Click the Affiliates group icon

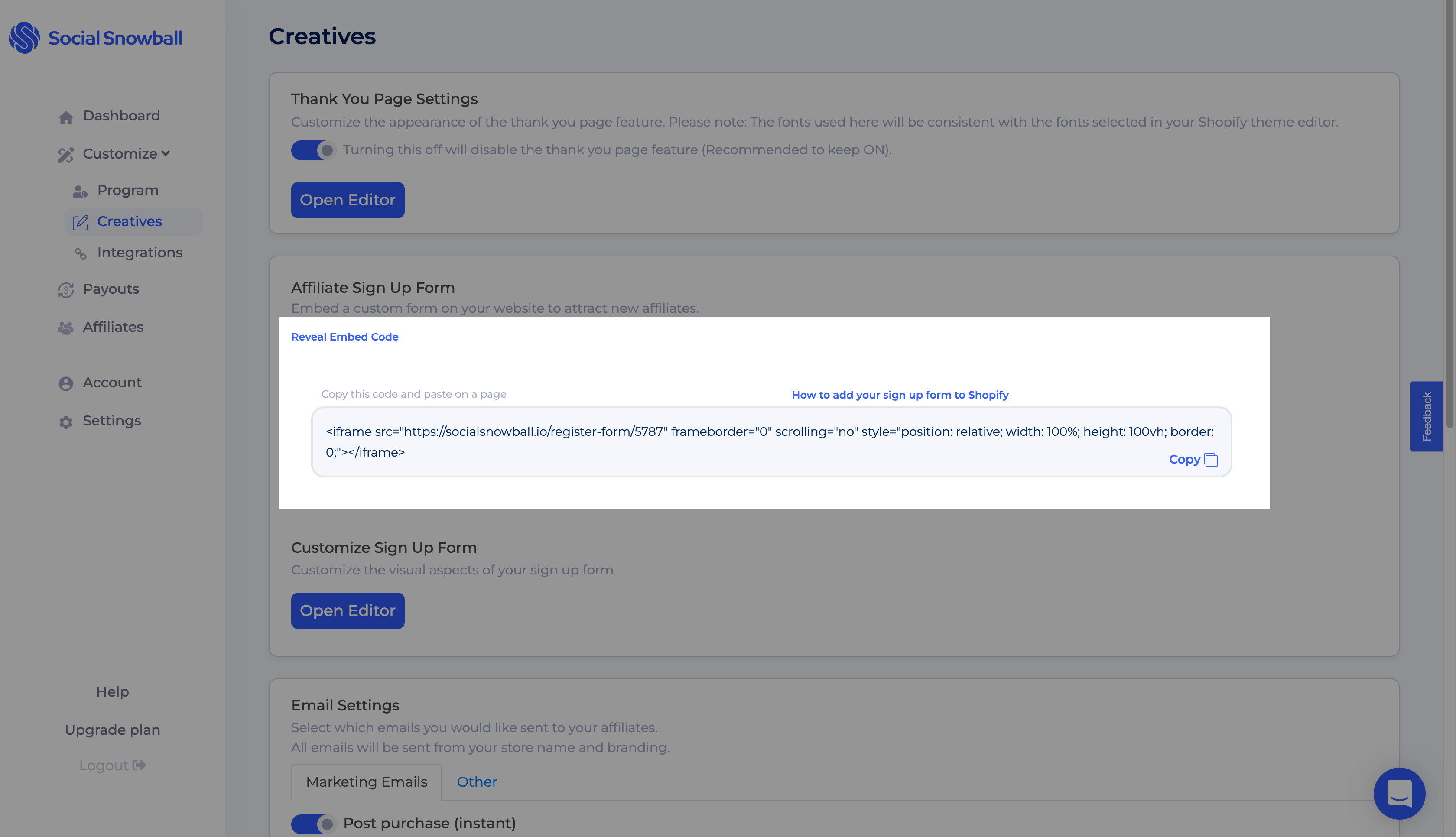(66, 328)
